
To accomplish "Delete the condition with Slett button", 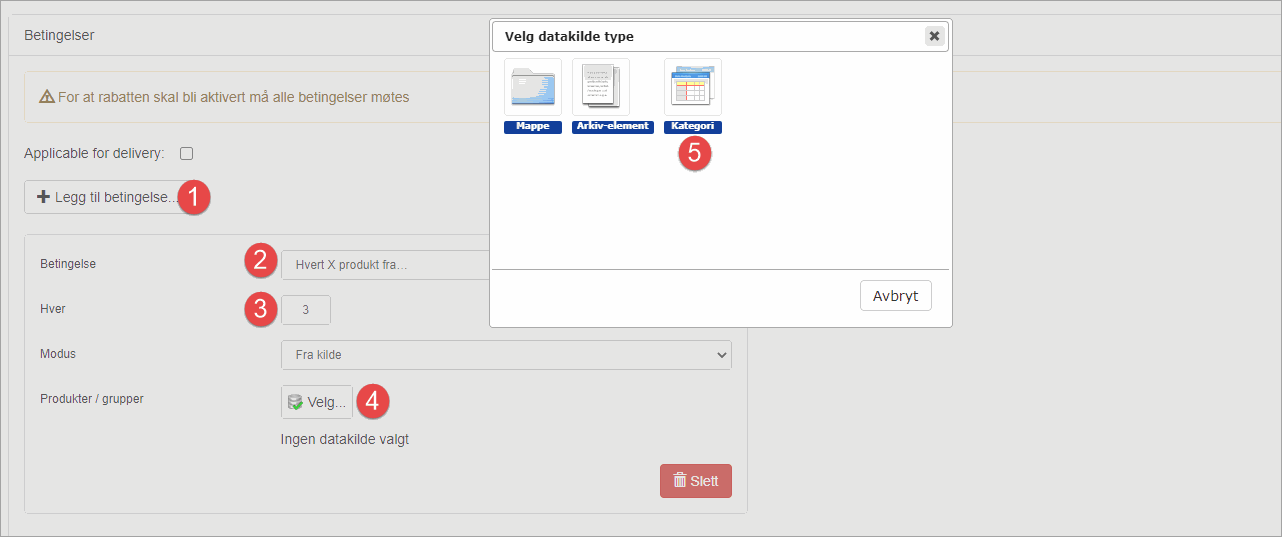I will (x=696, y=481).
